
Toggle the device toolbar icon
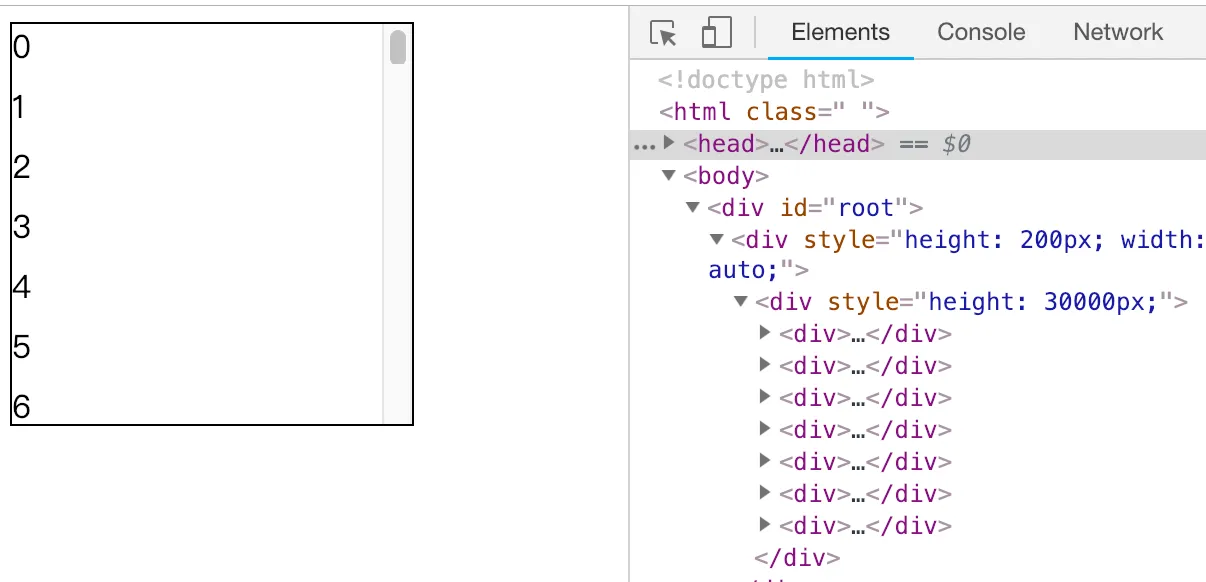point(716,32)
